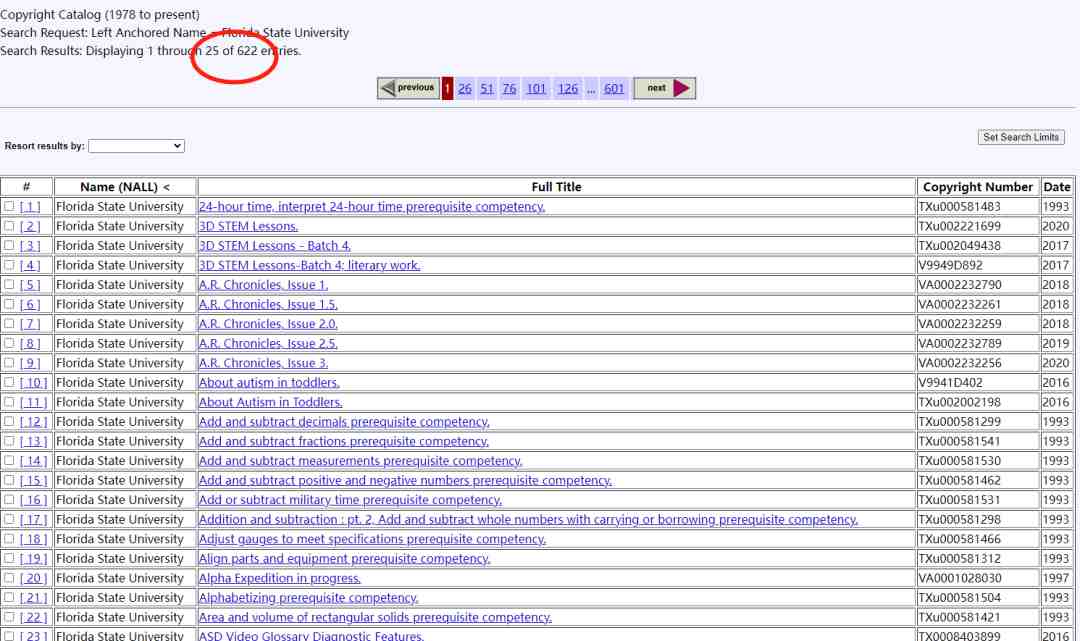
Task: Open Align parts and equipment title
Action: point(344,558)
